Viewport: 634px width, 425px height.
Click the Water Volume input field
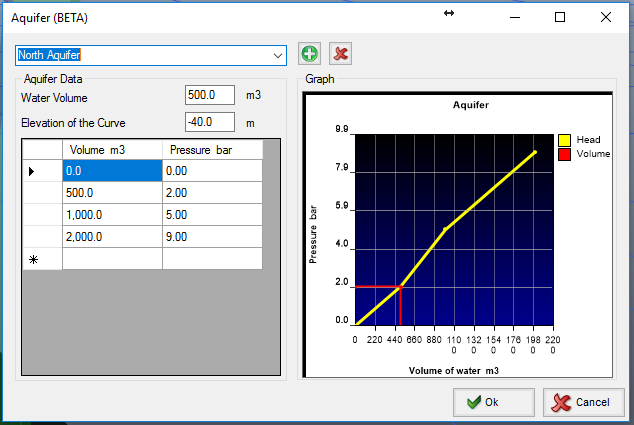coord(210,96)
